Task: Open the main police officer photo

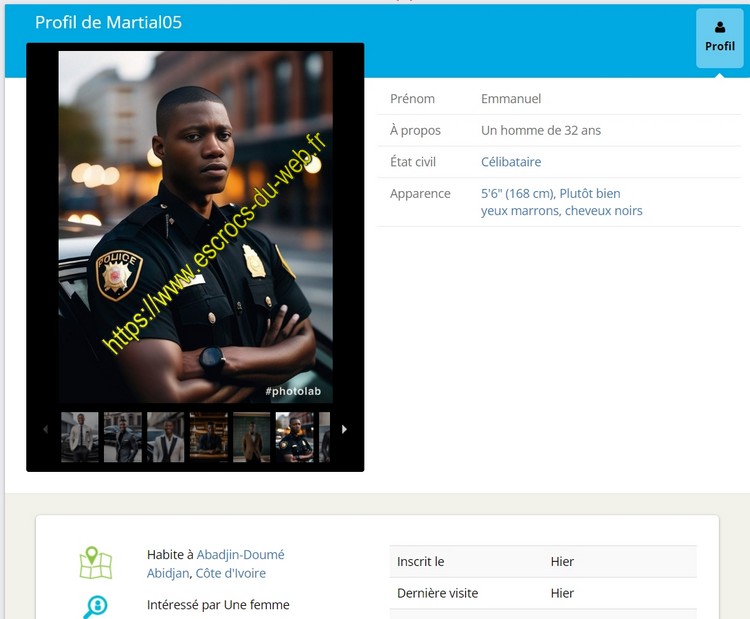Action: coord(195,227)
